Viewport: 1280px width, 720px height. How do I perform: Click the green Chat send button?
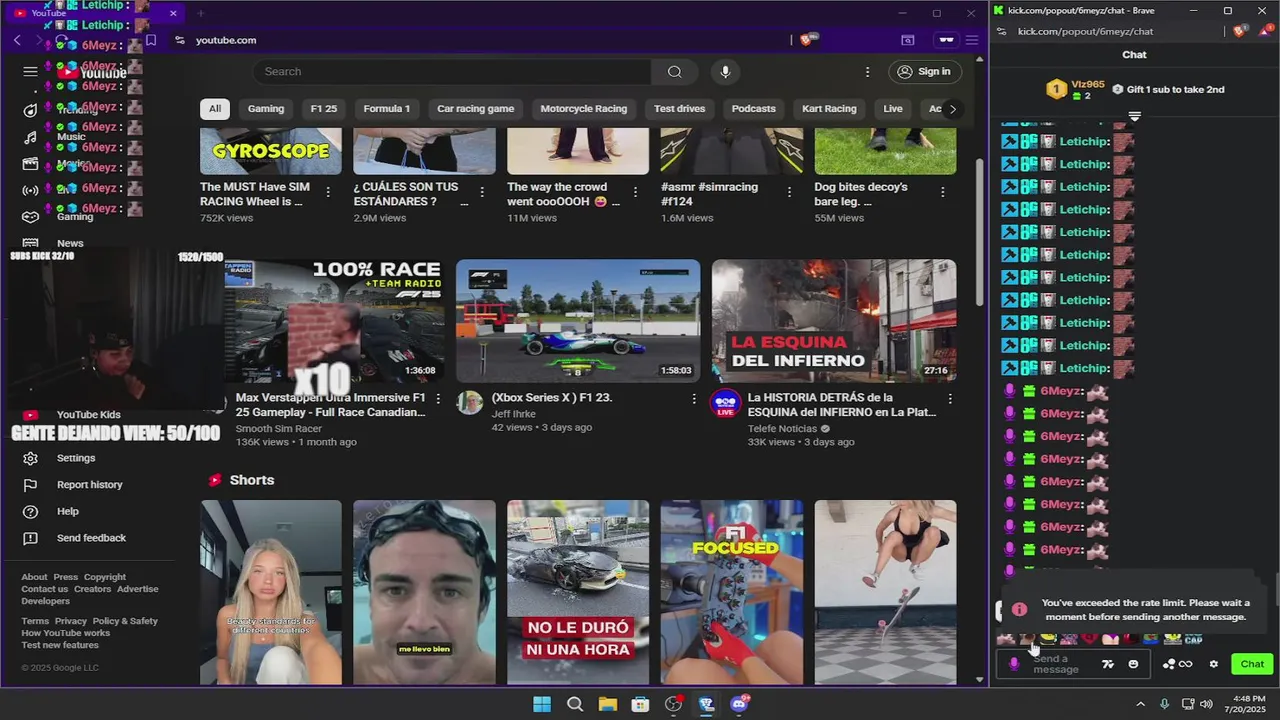click(1252, 664)
